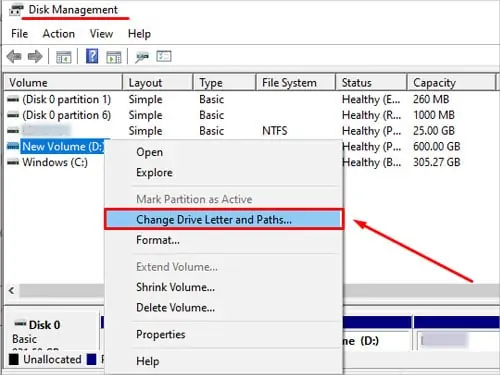Click the Forward arrow toolbar icon

(35, 57)
